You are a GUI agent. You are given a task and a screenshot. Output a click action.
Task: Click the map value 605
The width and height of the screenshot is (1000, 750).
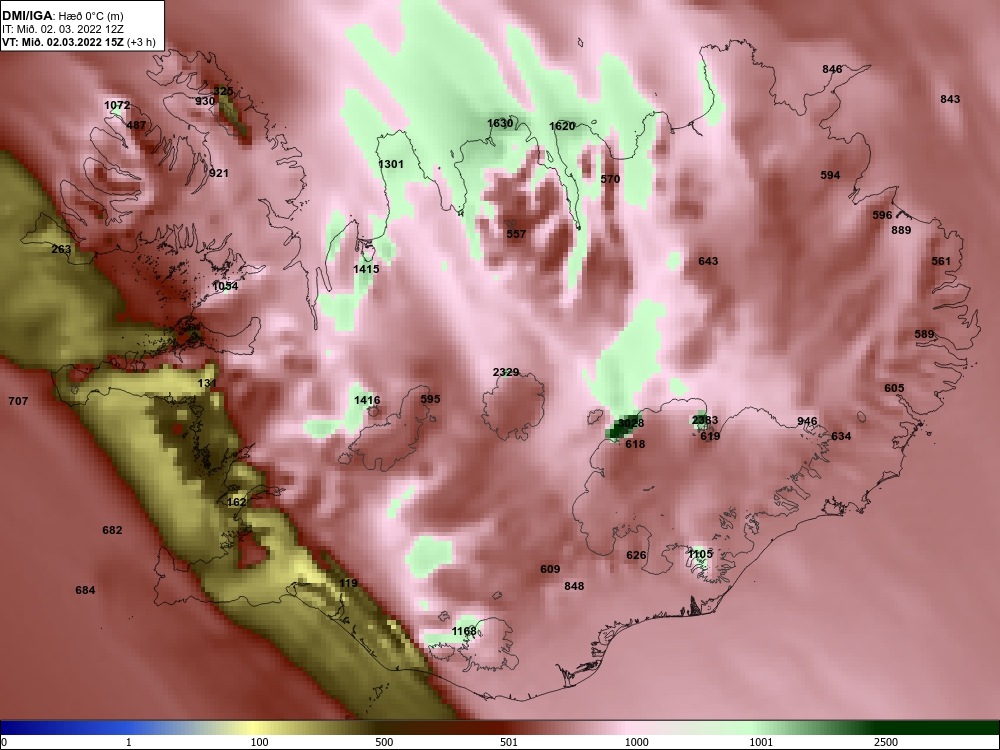[x=894, y=388]
